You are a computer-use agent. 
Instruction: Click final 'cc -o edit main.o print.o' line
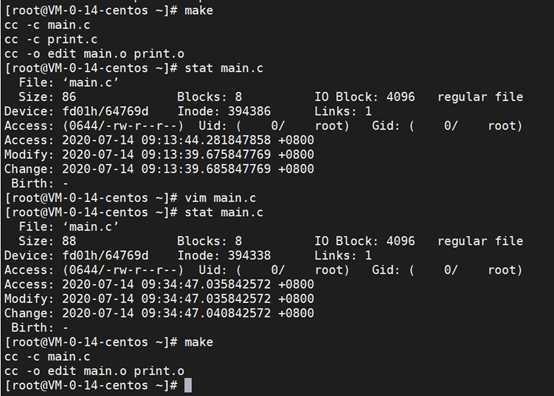pyautogui.click(x=94, y=371)
